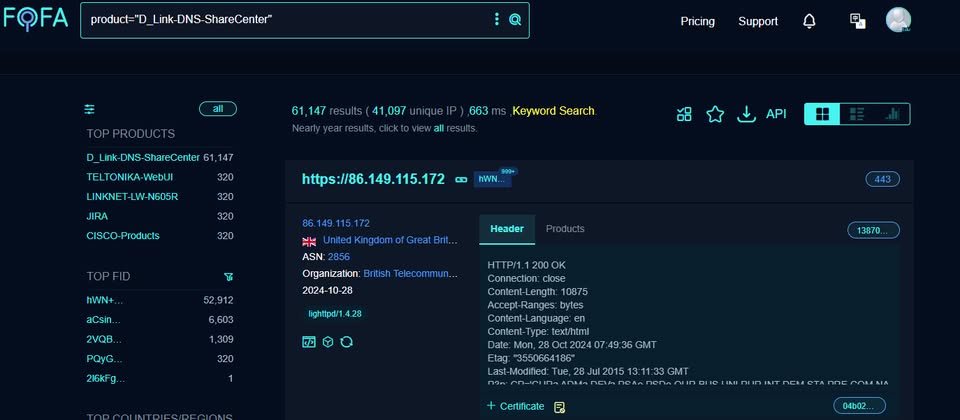
Task: Click the search magnifier icon
Action: [515, 20]
